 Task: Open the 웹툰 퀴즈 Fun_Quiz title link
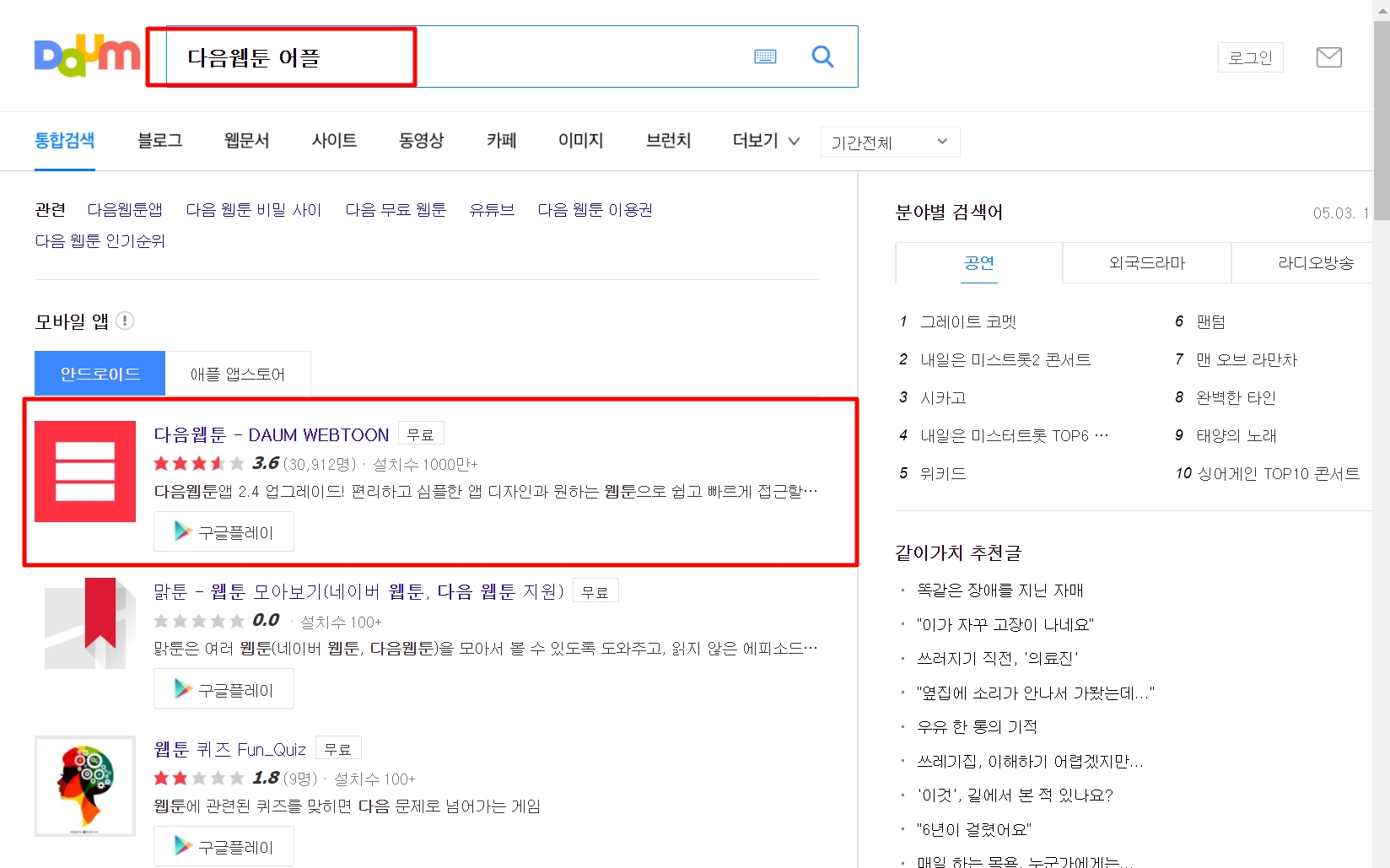point(229,749)
